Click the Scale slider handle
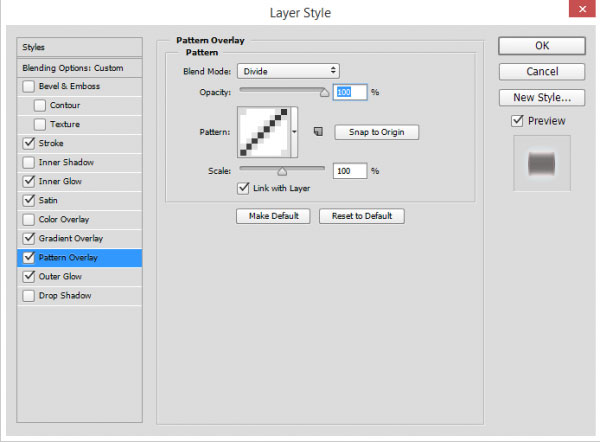 [x=282, y=171]
